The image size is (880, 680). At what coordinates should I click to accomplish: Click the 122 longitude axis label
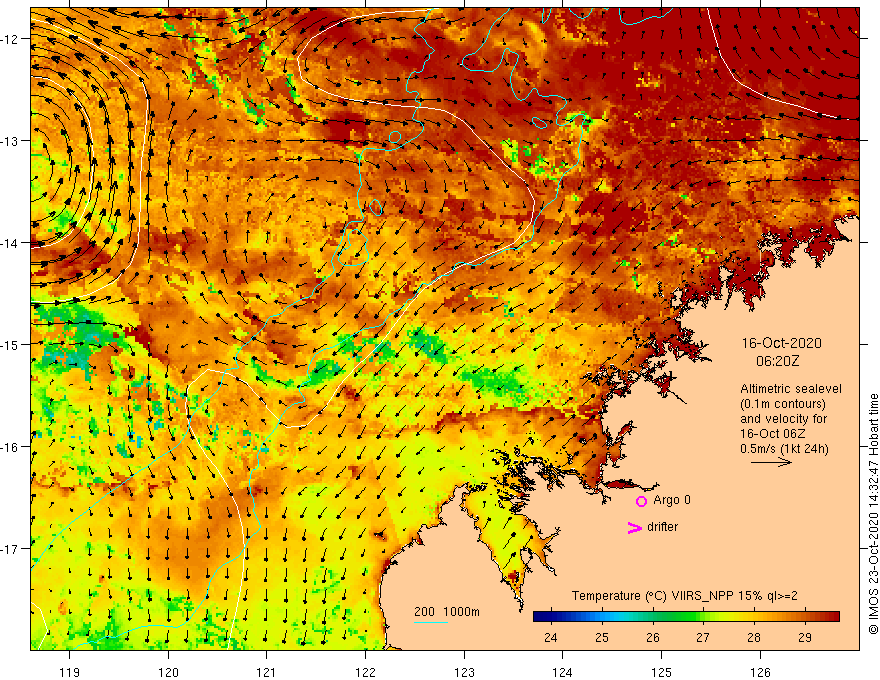pyautogui.click(x=365, y=672)
